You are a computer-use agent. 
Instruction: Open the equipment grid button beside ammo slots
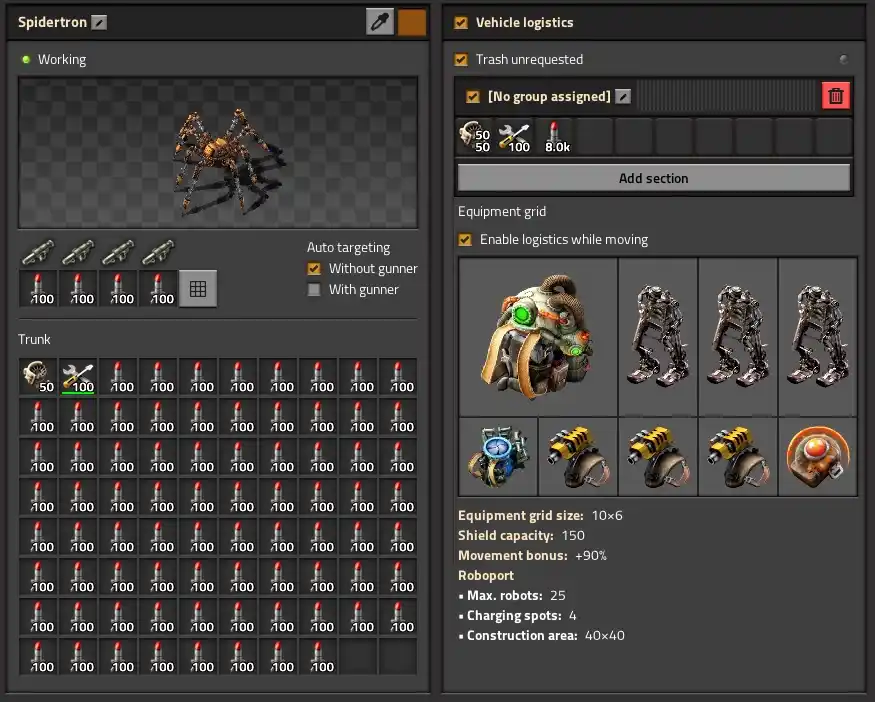coord(198,289)
